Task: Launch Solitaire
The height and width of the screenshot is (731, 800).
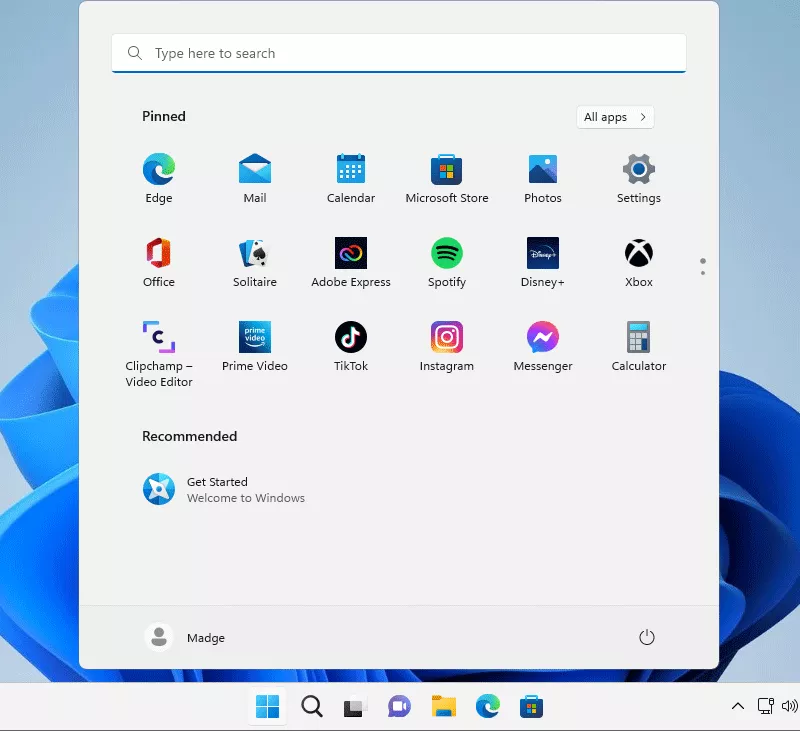Action: 254,253
